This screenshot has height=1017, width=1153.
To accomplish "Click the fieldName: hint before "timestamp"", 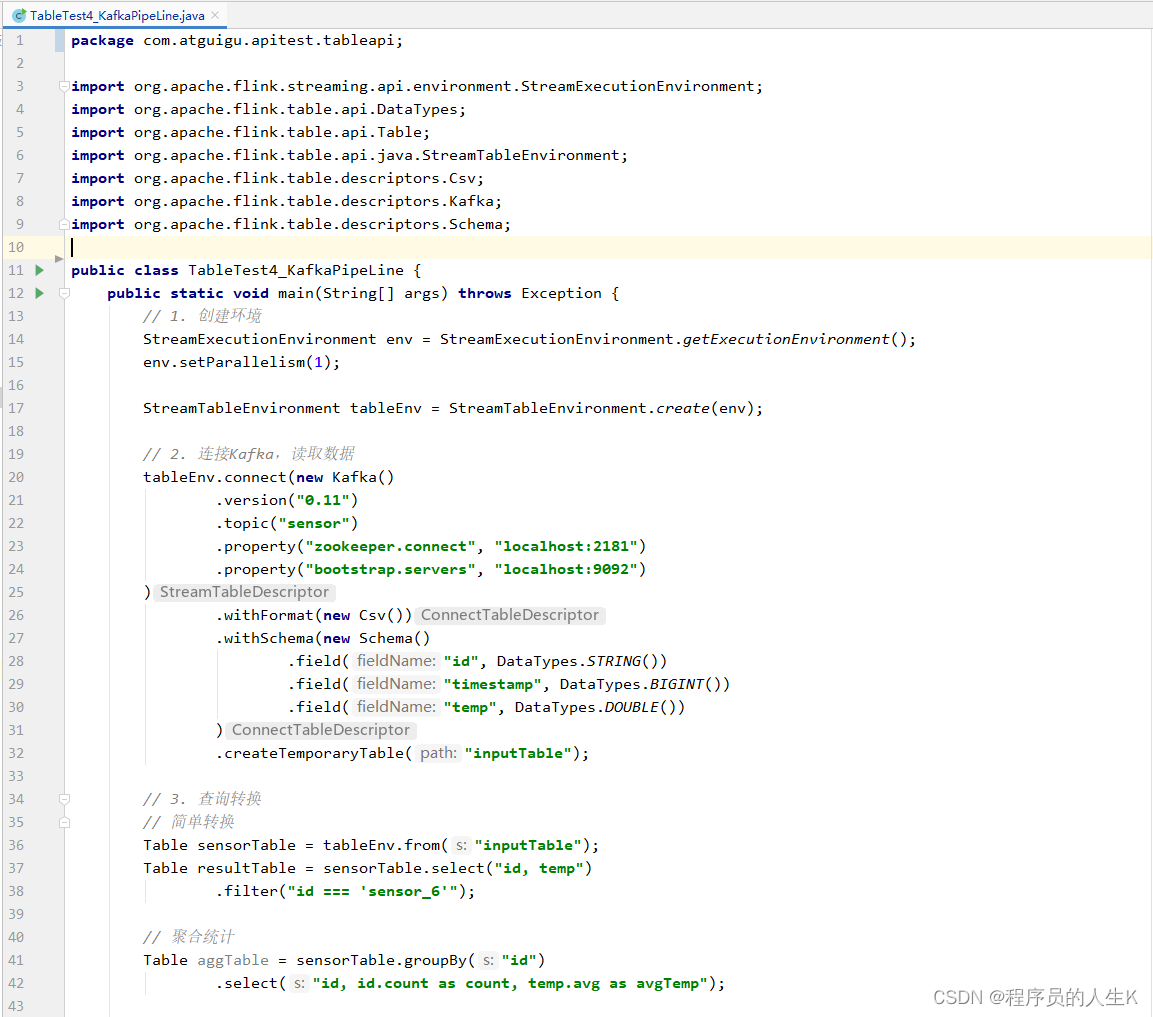I will [x=396, y=684].
